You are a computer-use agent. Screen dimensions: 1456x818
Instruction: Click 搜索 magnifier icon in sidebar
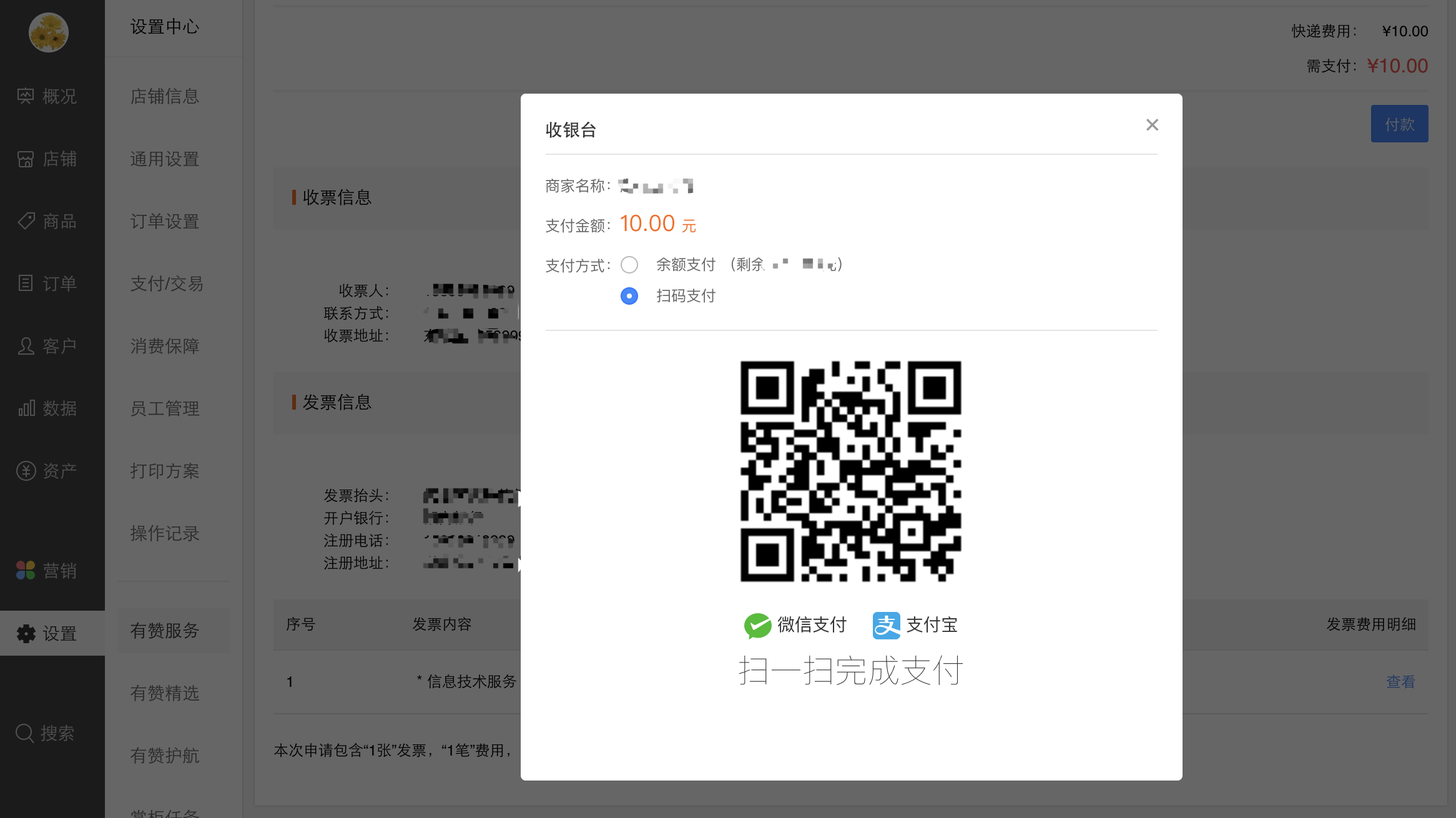pos(24,733)
